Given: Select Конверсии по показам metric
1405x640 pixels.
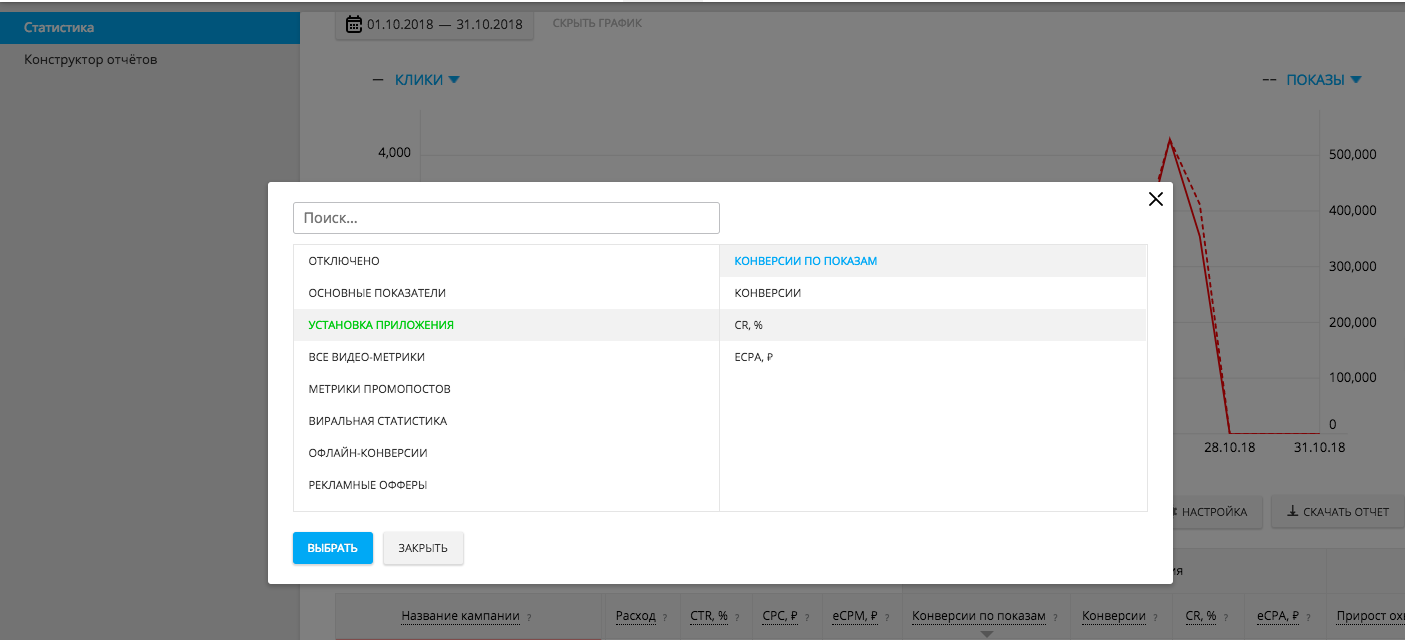Looking at the screenshot, I should 805,261.
